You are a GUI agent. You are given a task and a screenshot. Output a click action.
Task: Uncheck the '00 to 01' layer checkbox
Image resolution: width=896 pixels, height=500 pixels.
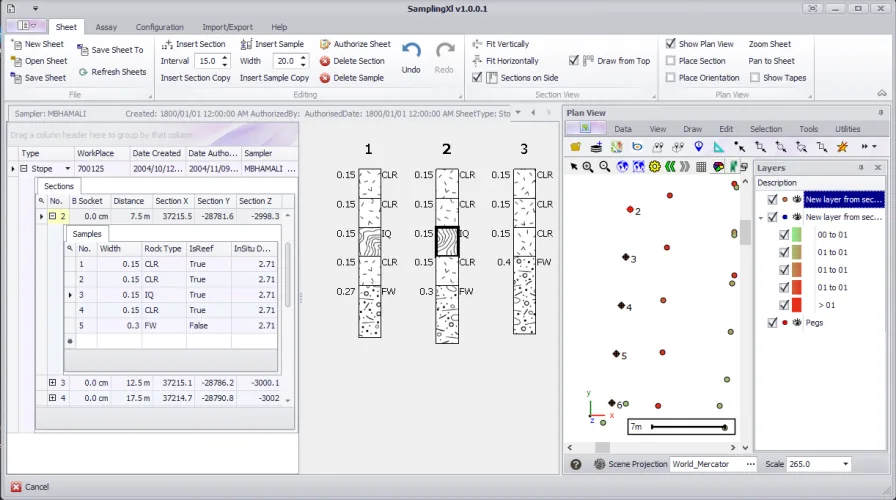pos(784,235)
